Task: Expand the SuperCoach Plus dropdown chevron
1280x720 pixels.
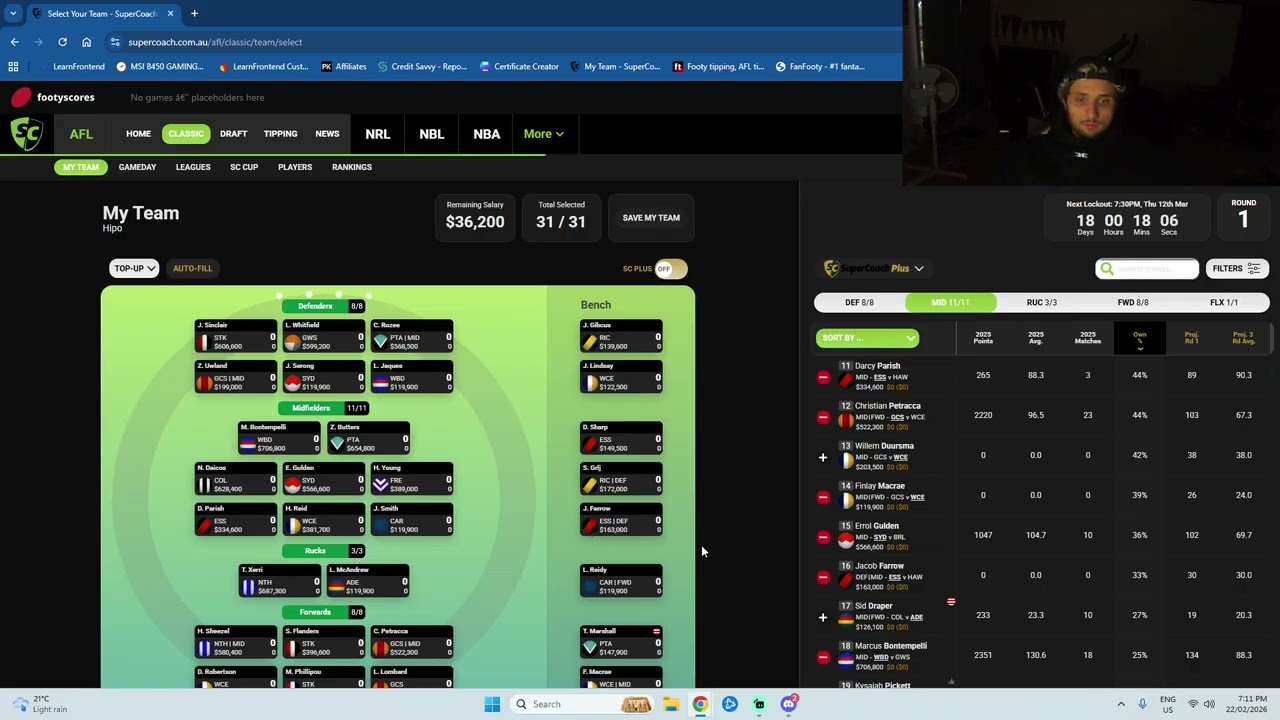Action: [x=919, y=268]
